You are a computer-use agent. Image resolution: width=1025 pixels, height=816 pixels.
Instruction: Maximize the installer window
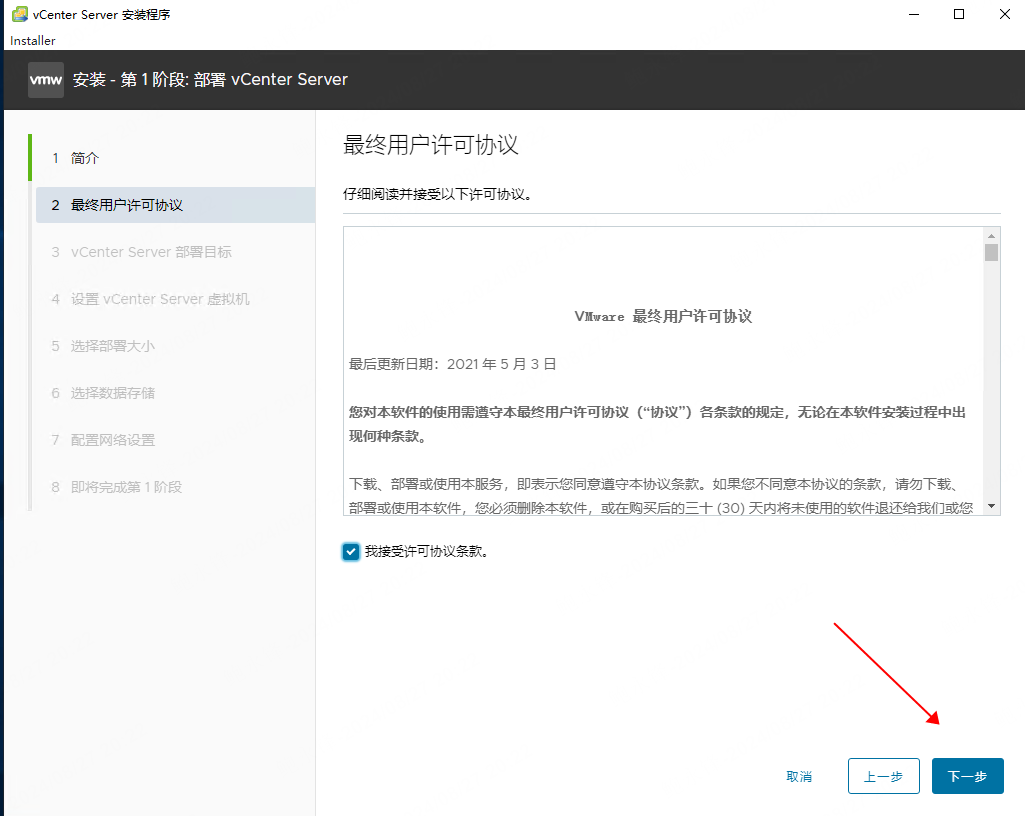point(959,14)
